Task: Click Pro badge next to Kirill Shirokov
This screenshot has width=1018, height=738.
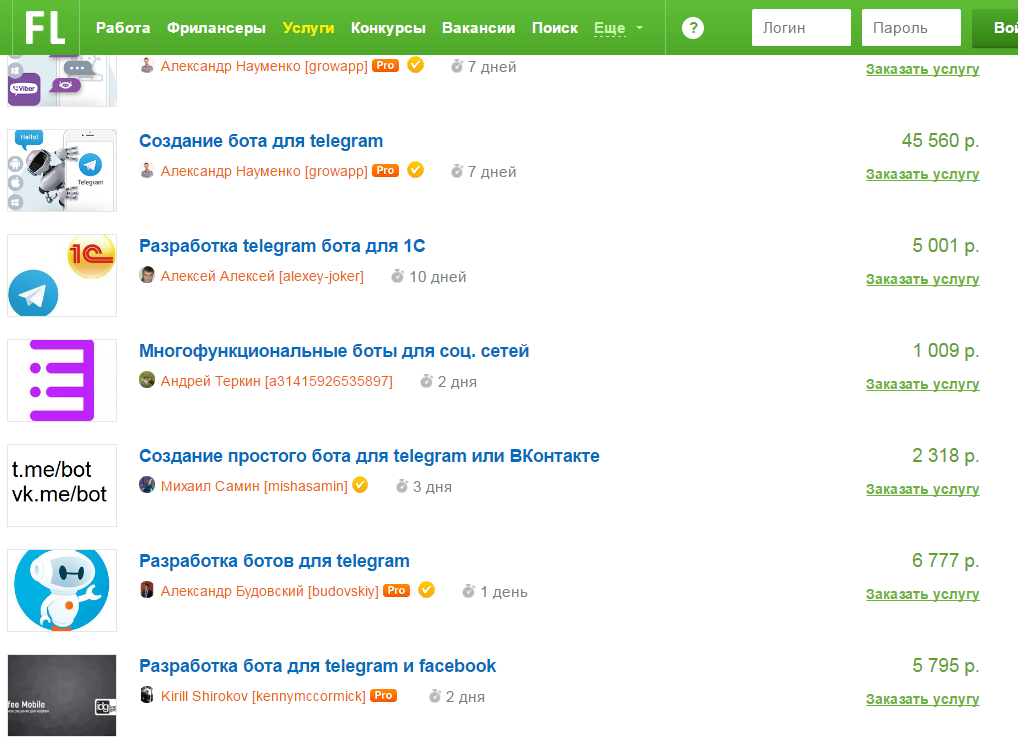Action: pyautogui.click(x=383, y=696)
